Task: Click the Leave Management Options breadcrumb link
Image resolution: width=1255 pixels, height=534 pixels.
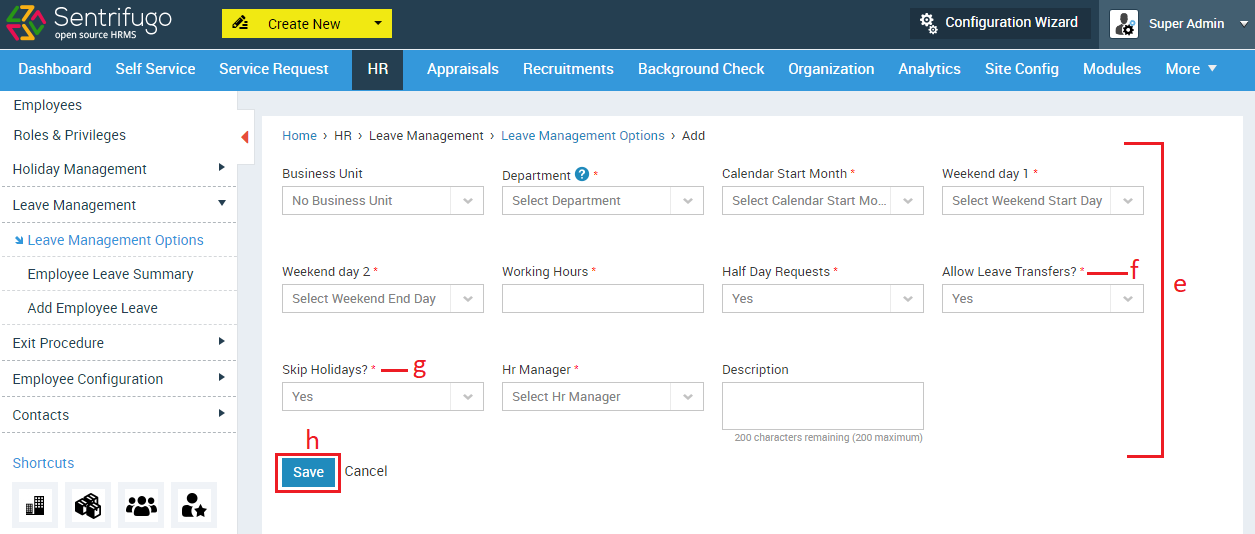Action: click(x=583, y=136)
